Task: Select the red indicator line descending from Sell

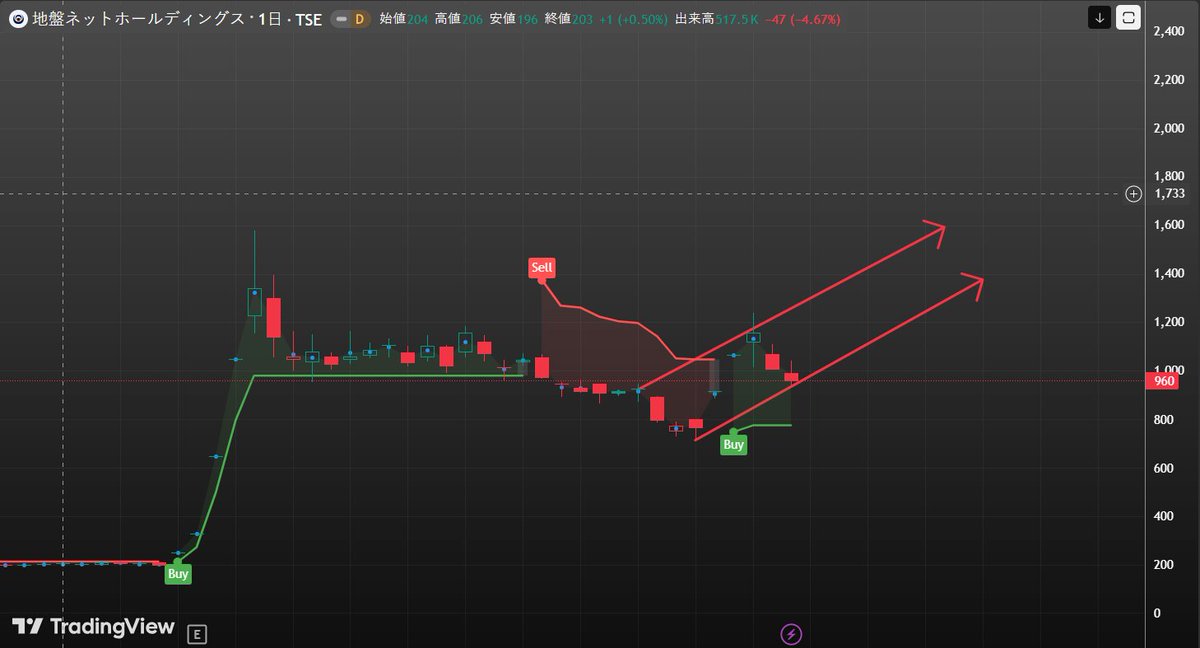Action: coord(620,320)
